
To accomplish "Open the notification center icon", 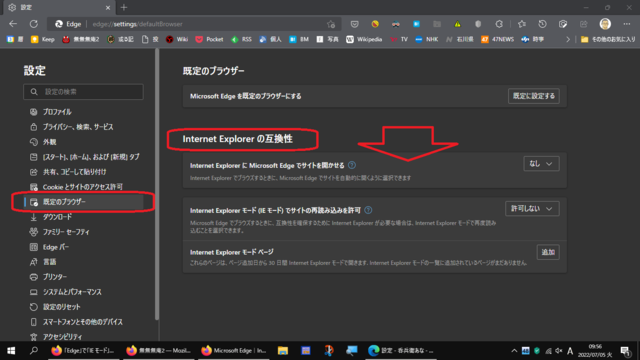I will (625, 351).
